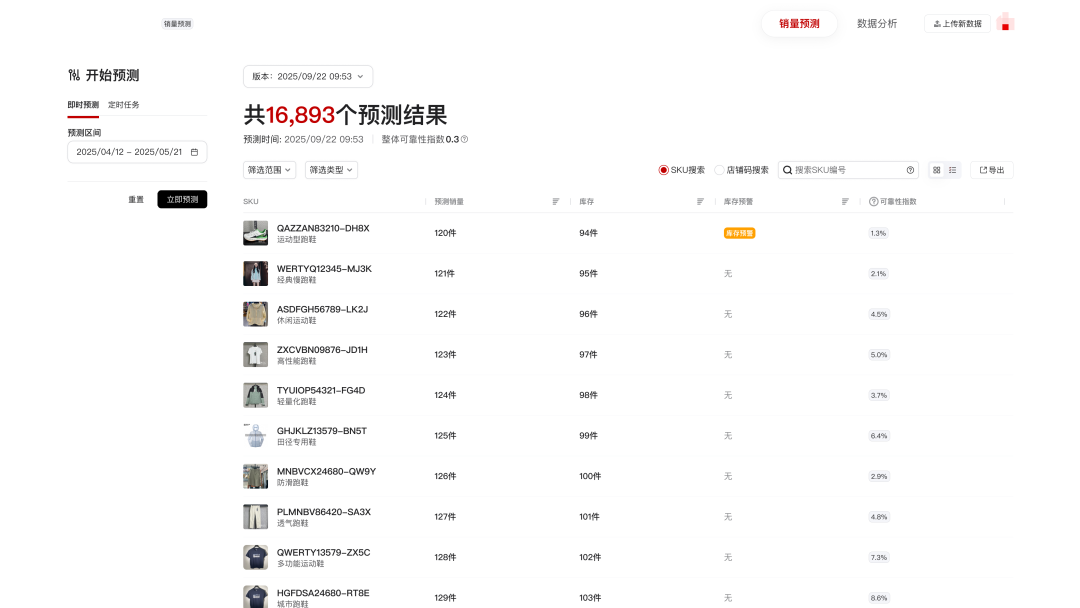Open the 版本 version dropdown
Image resolution: width=1080 pixels, height=608 pixels.
click(307, 76)
